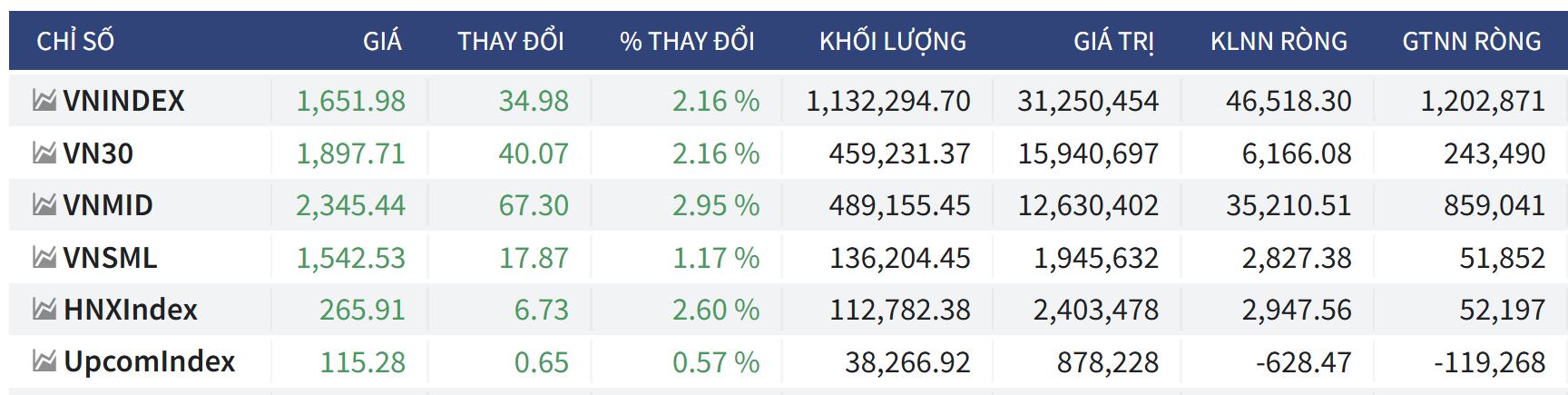Click the chart icon beside UpcomIndex
The image size is (1568, 395).
[x=44, y=361]
